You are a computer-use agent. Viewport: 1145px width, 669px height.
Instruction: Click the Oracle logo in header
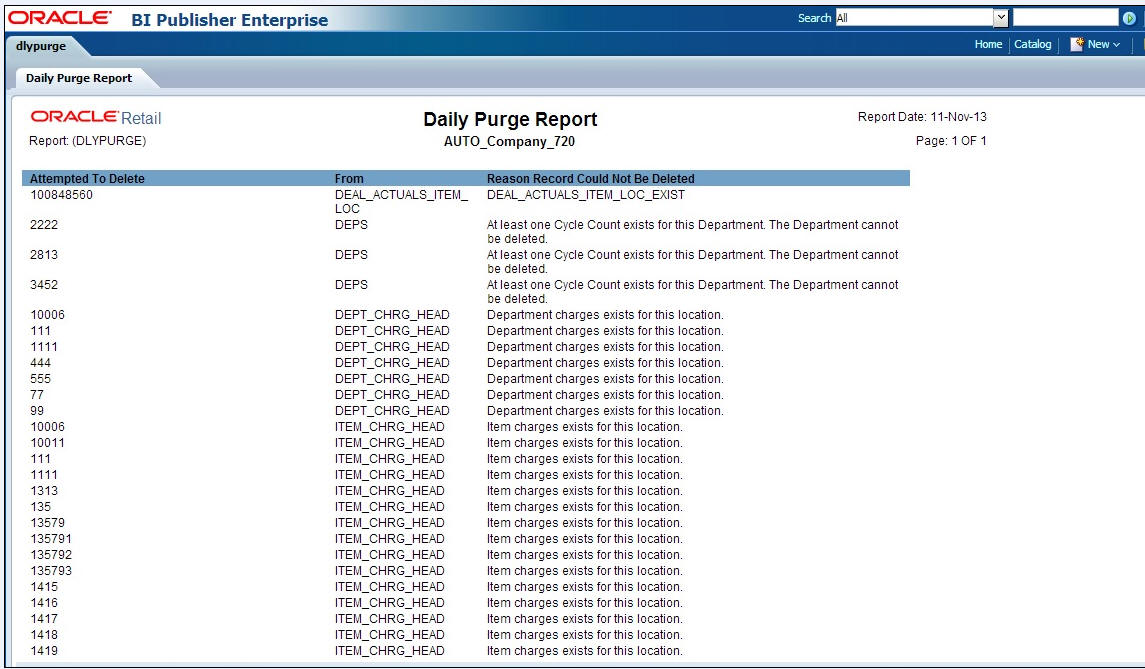60,18
